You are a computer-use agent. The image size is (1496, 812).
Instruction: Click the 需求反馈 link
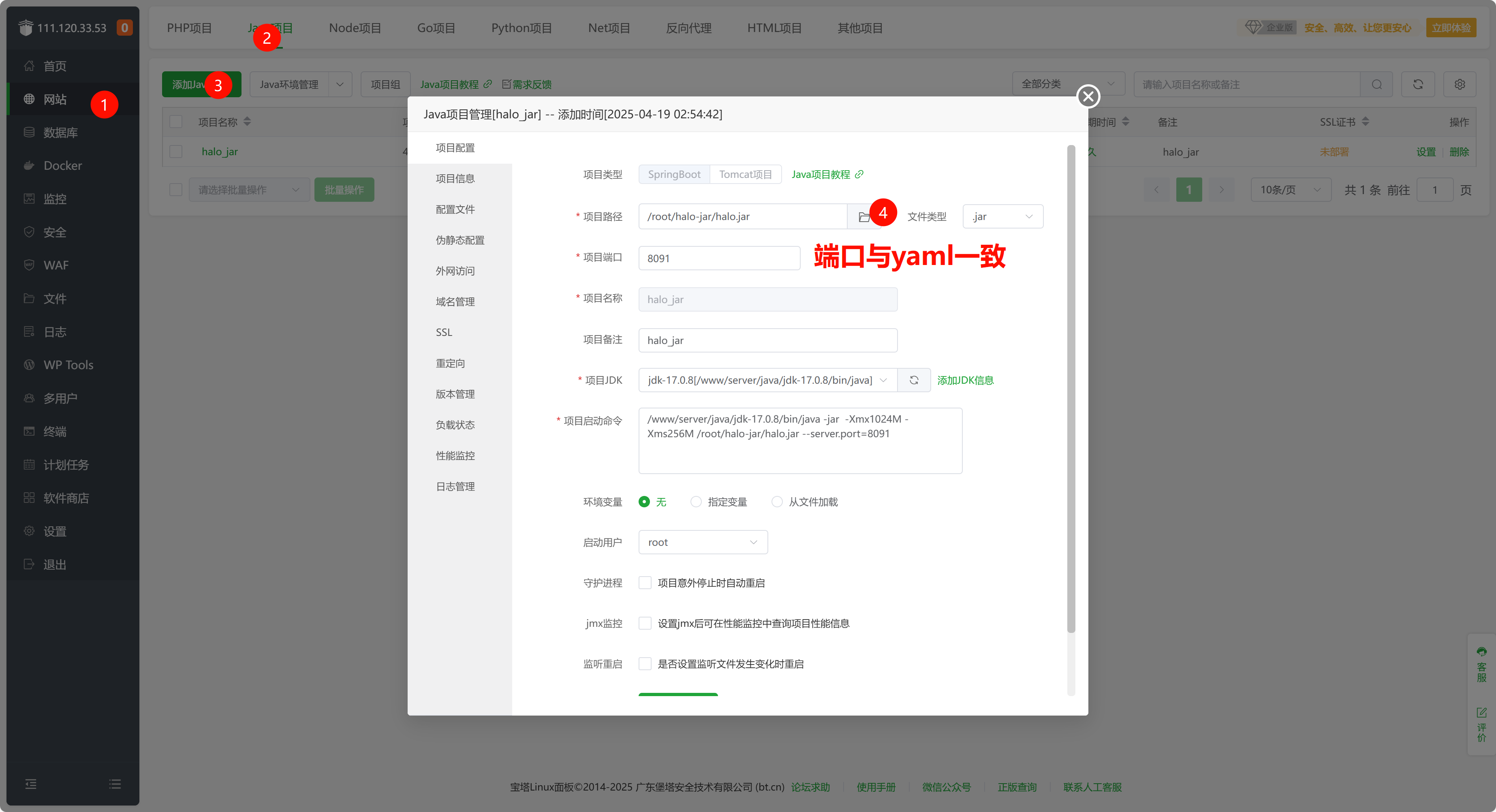coord(527,85)
